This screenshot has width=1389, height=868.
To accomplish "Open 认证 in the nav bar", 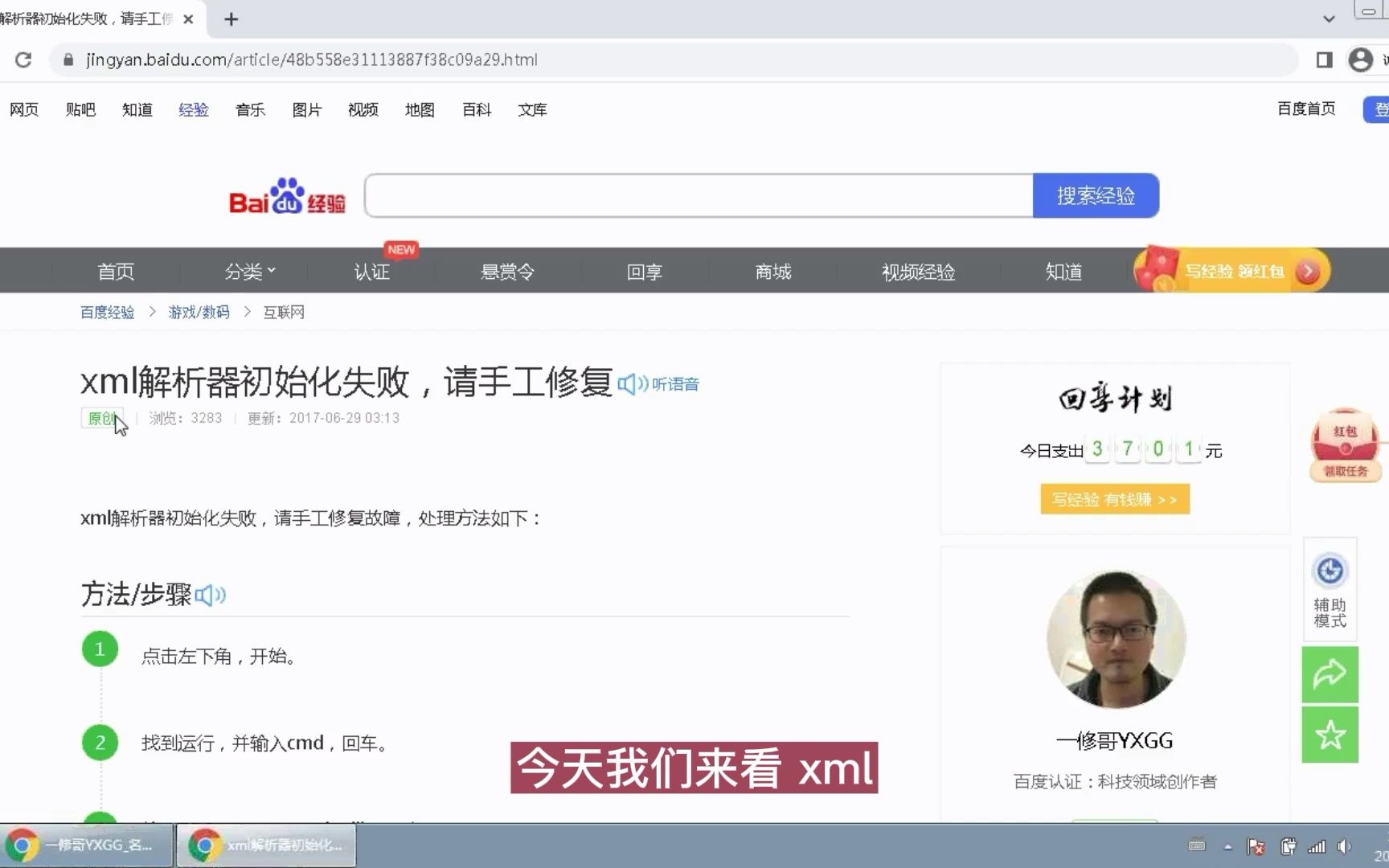I will pyautogui.click(x=371, y=272).
